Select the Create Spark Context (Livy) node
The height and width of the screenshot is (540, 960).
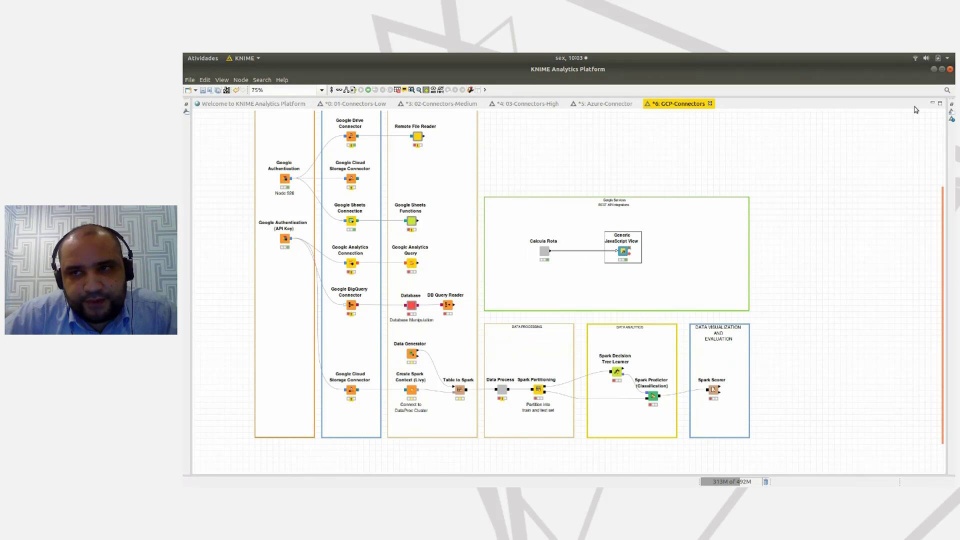click(x=411, y=390)
